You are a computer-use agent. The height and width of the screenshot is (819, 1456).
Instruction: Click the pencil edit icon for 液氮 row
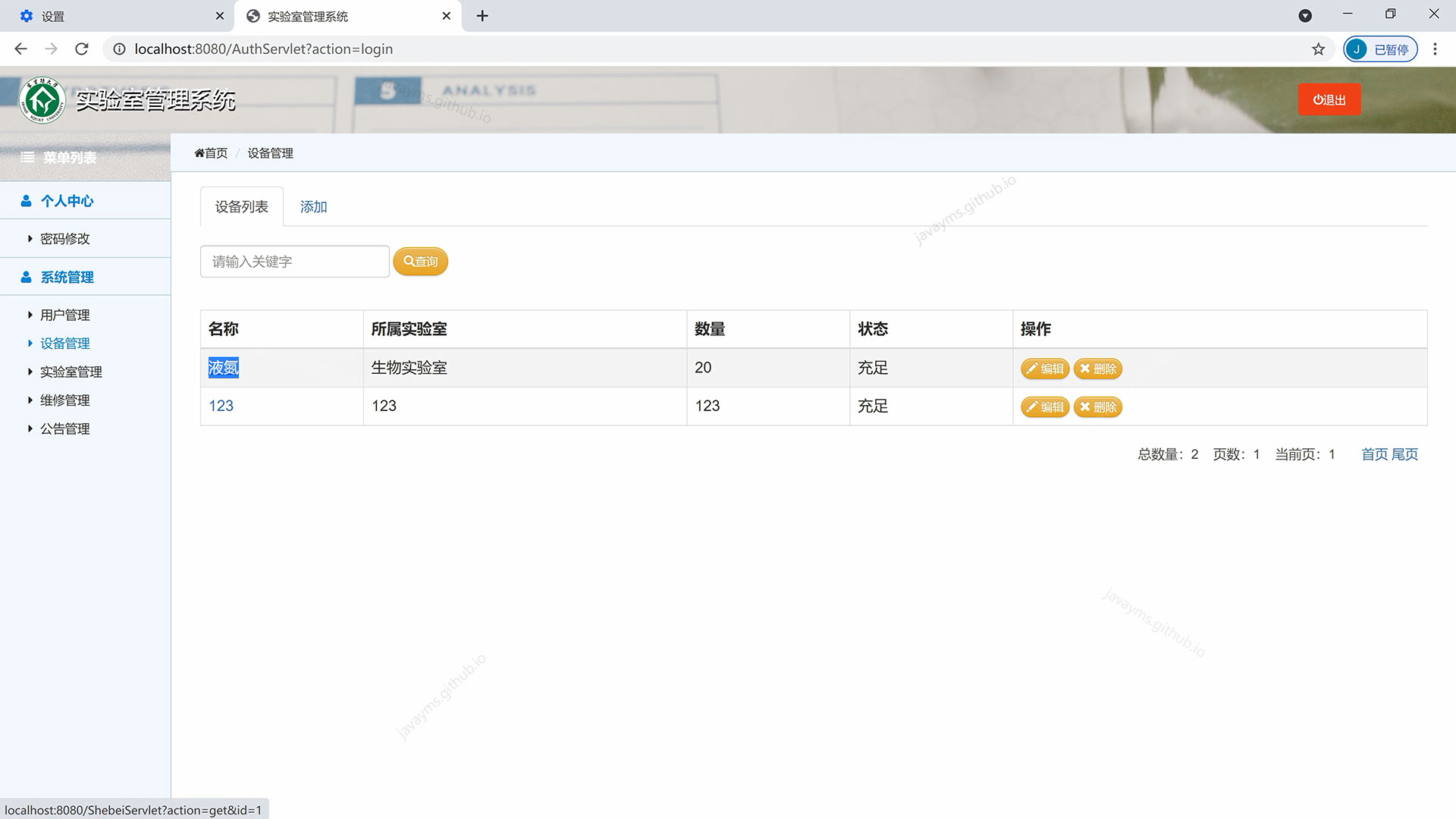[x=1034, y=369]
